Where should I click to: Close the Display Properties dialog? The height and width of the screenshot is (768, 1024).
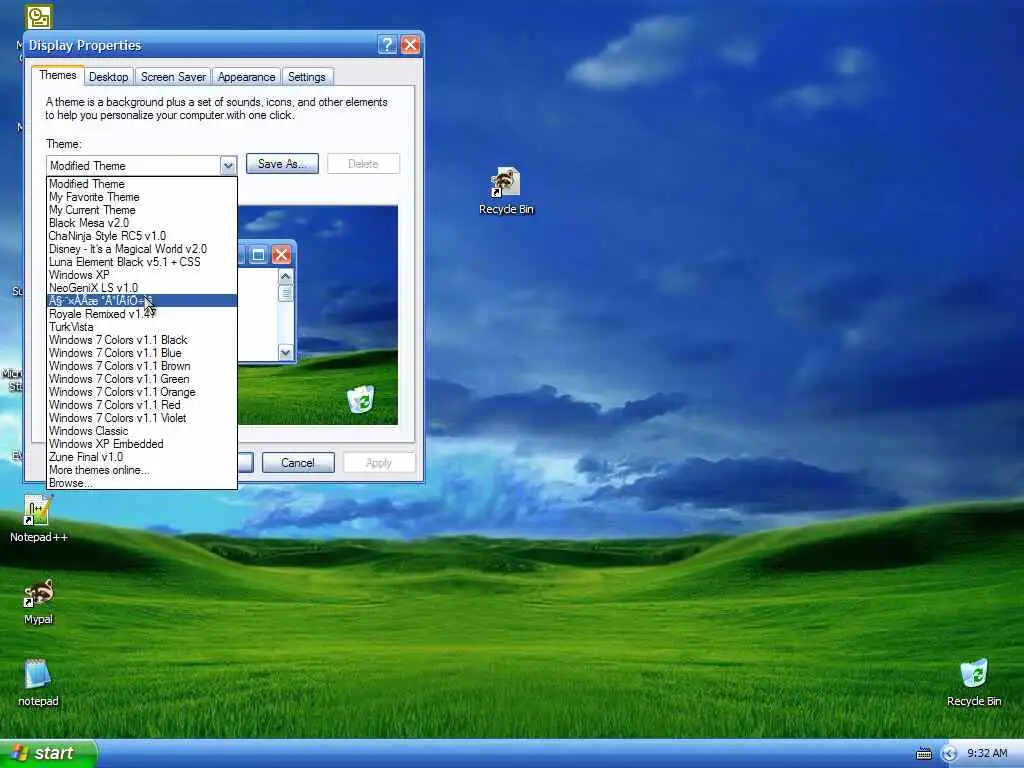(x=410, y=44)
